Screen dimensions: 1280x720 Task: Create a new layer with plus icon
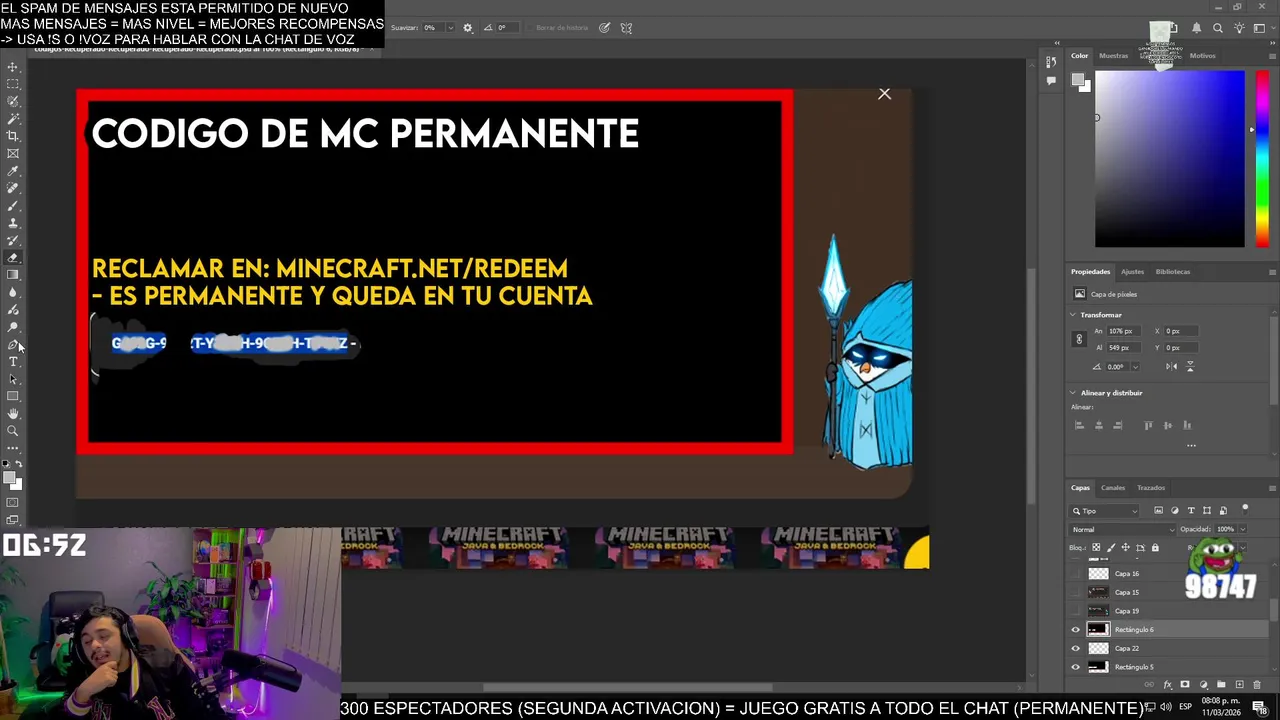1239,684
